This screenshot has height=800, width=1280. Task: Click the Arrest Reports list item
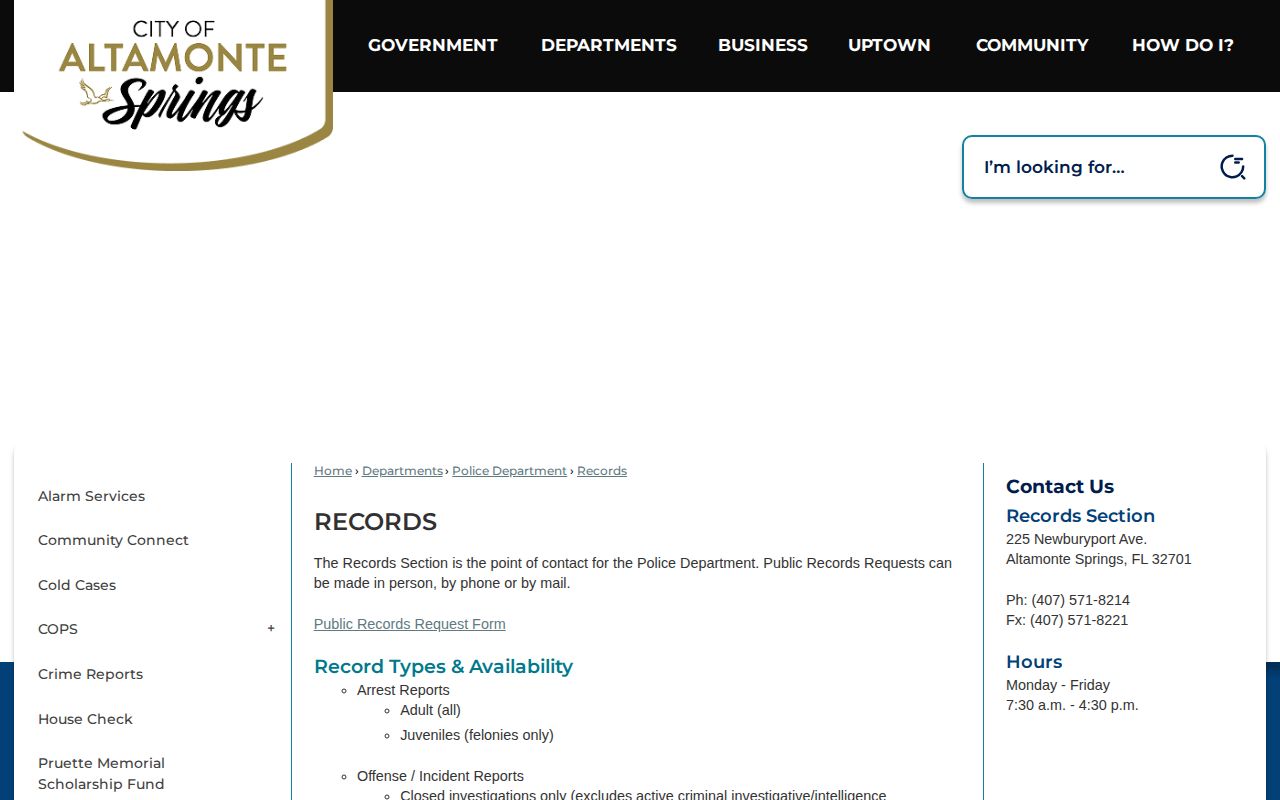point(403,690)
